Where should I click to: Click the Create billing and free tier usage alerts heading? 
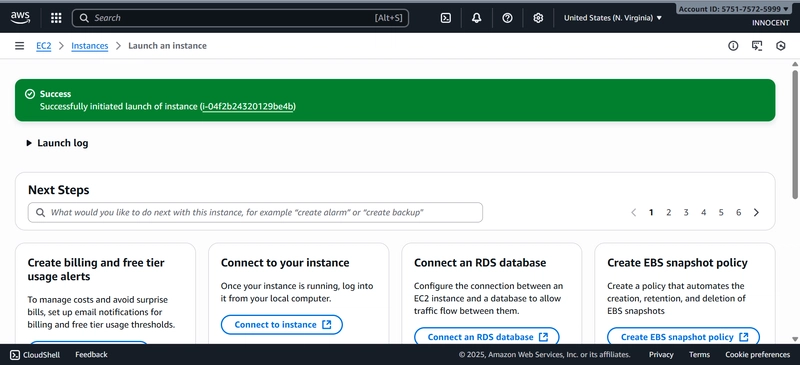tap(96, 270)
